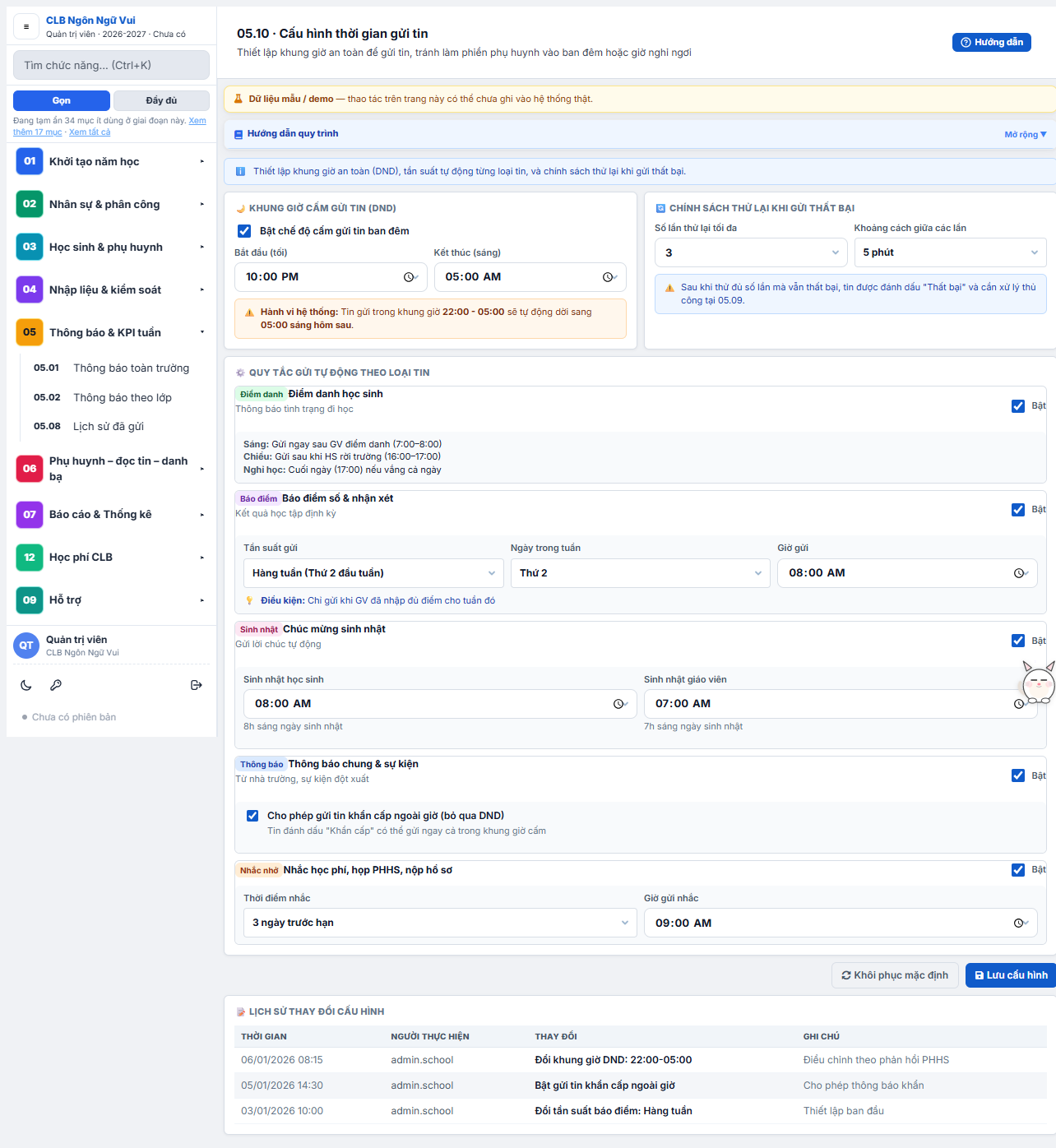Click the QT user avatar
This screenshot has height=1148, width=1056.
26,646
